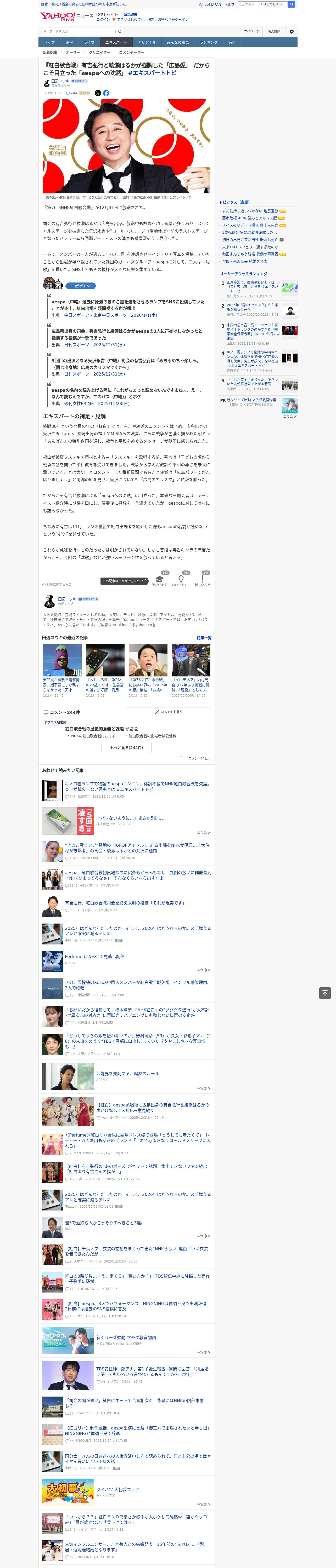Toggle the コメント非表示 checkbox
Screen dimensions: 336x1568
tap(183, 758)
